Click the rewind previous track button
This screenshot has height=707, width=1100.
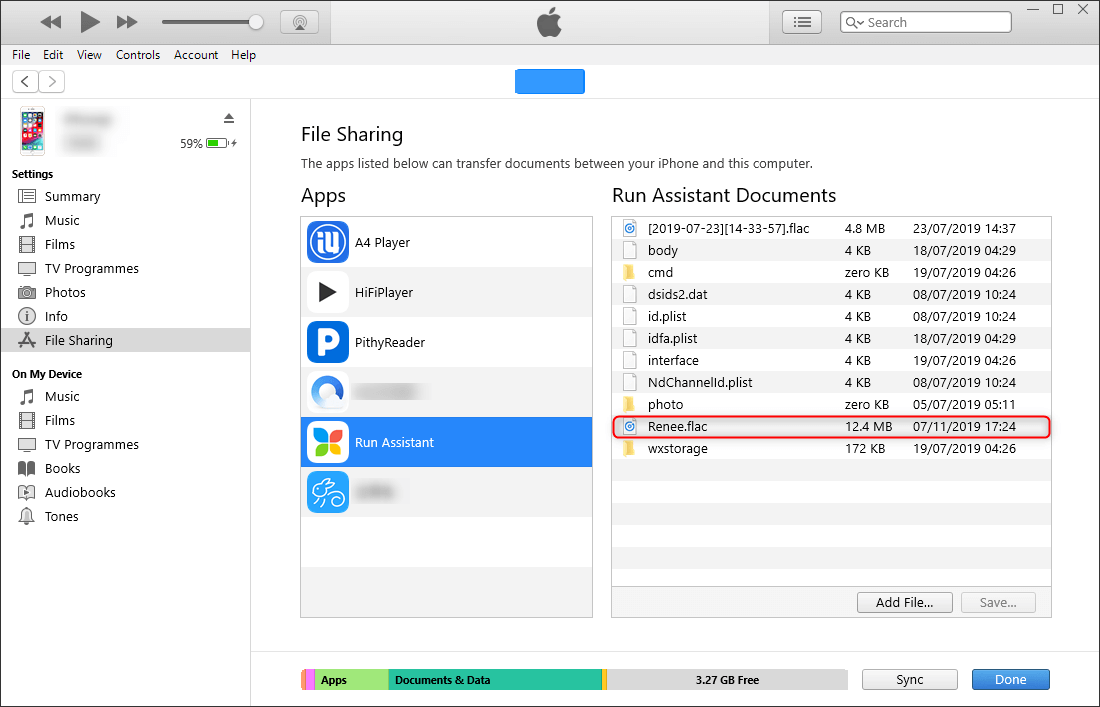coord(51,22)
